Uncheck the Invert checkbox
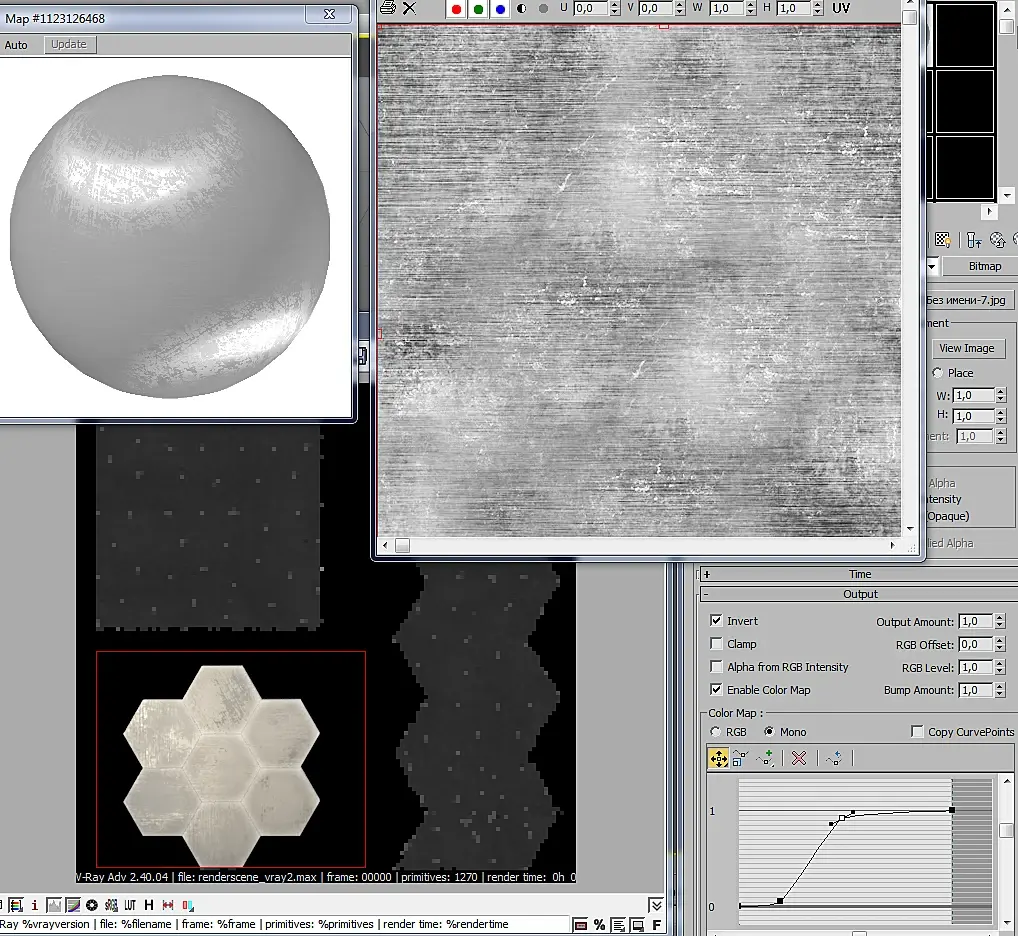This screenshot has height=936, width=1018. tap(716, 621)
